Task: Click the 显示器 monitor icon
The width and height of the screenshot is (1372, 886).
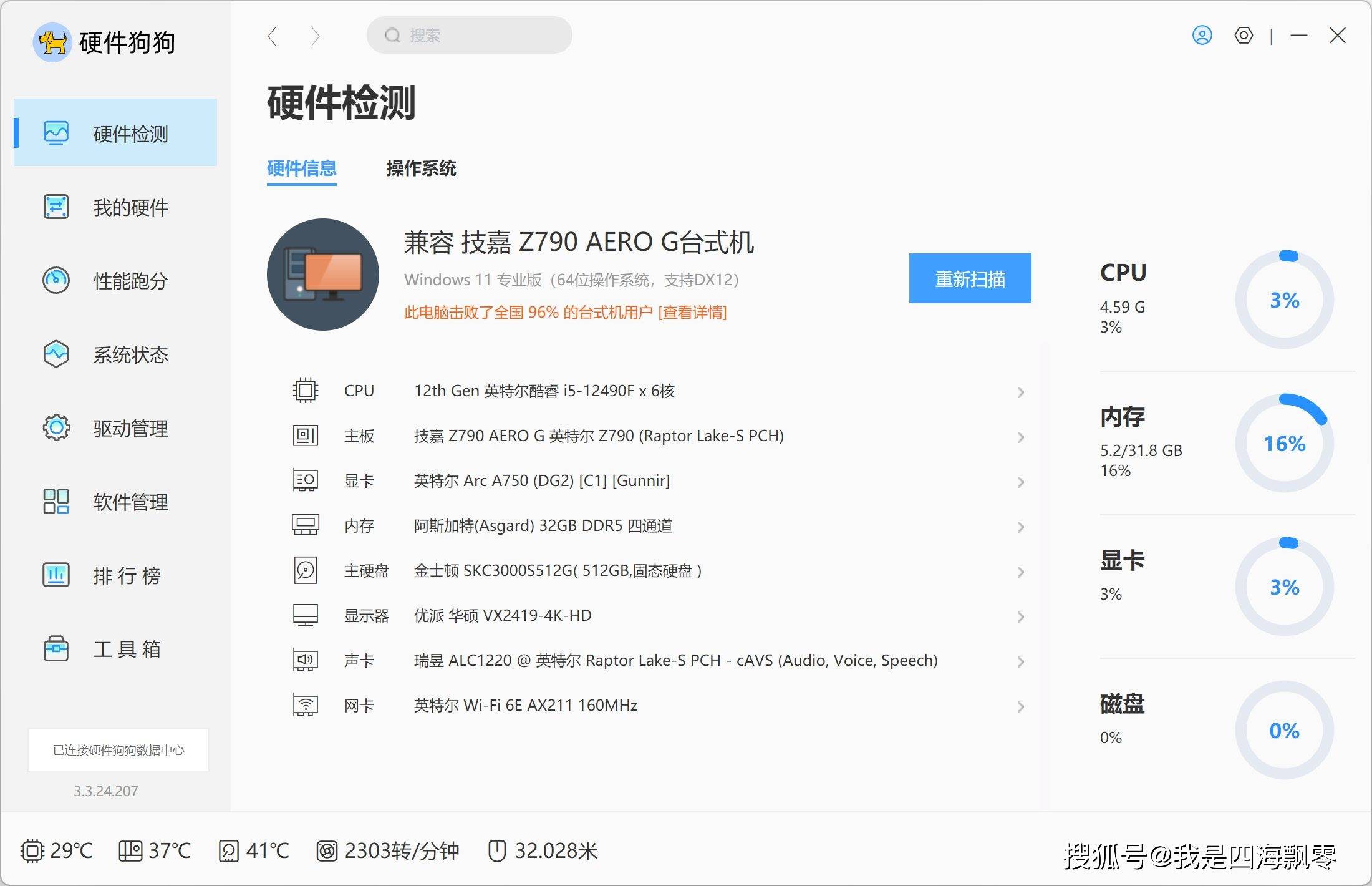Action: (306, 615)
